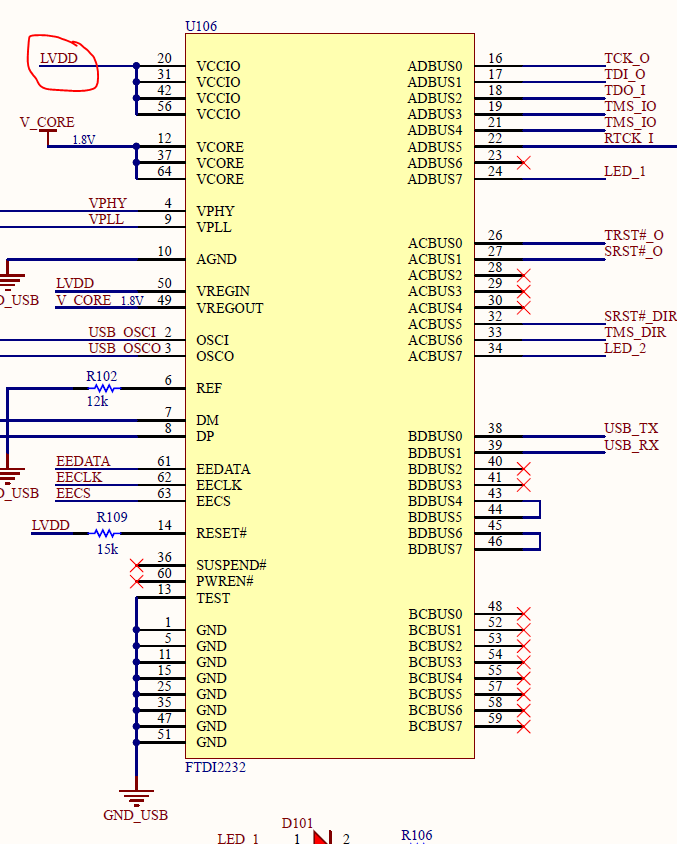Select the FTDI2232 part name label
Screen dimensions: 677x844
(x=215, y=767)
